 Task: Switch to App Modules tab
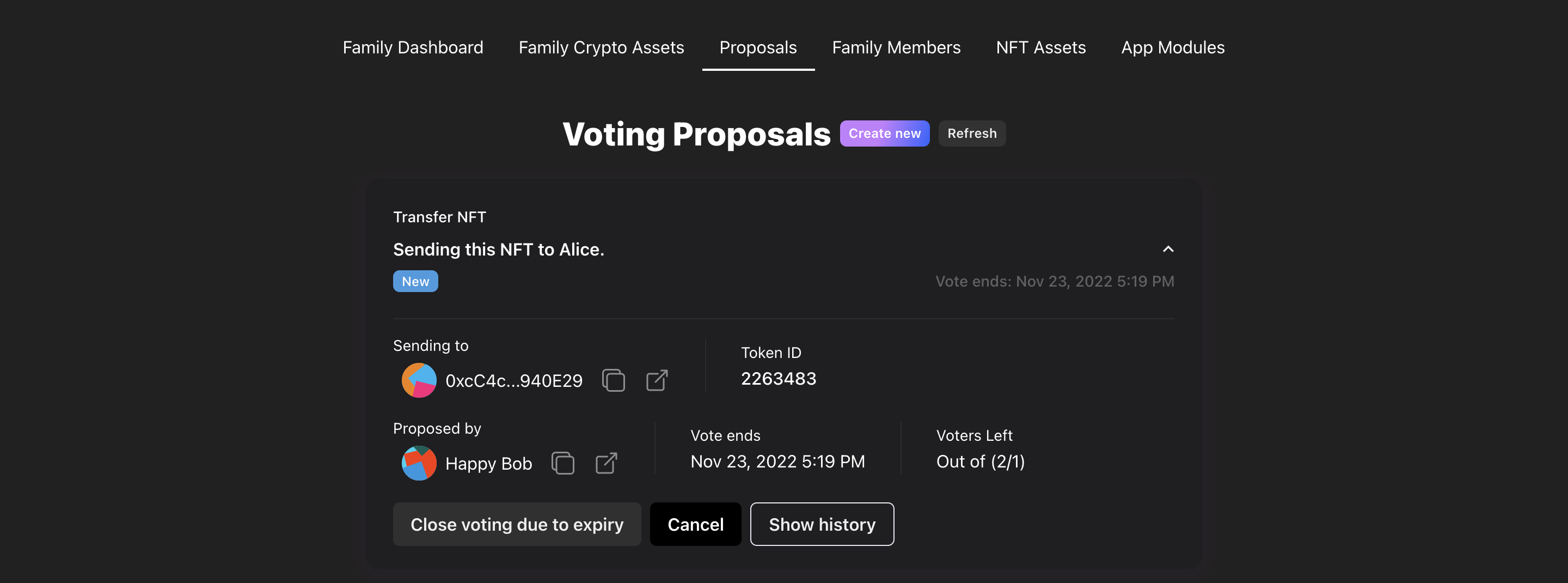[1172, 47]
